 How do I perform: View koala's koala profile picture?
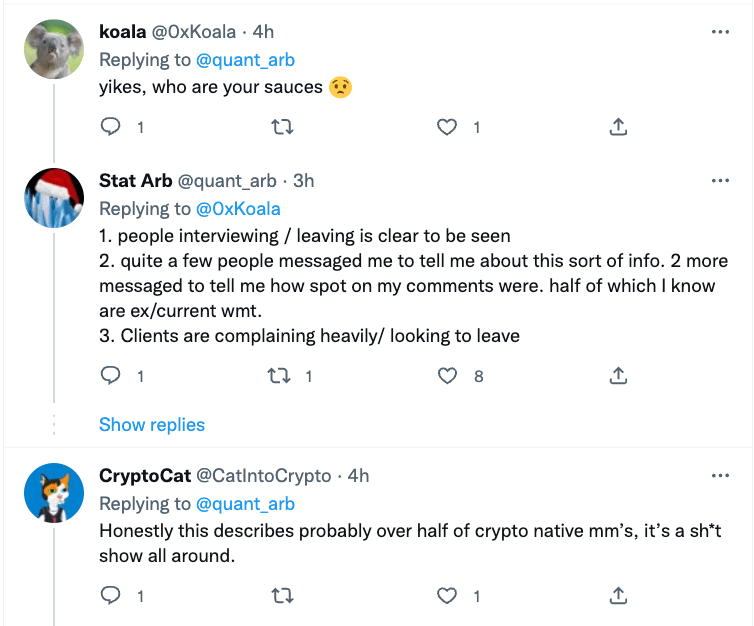coord(53,49)
